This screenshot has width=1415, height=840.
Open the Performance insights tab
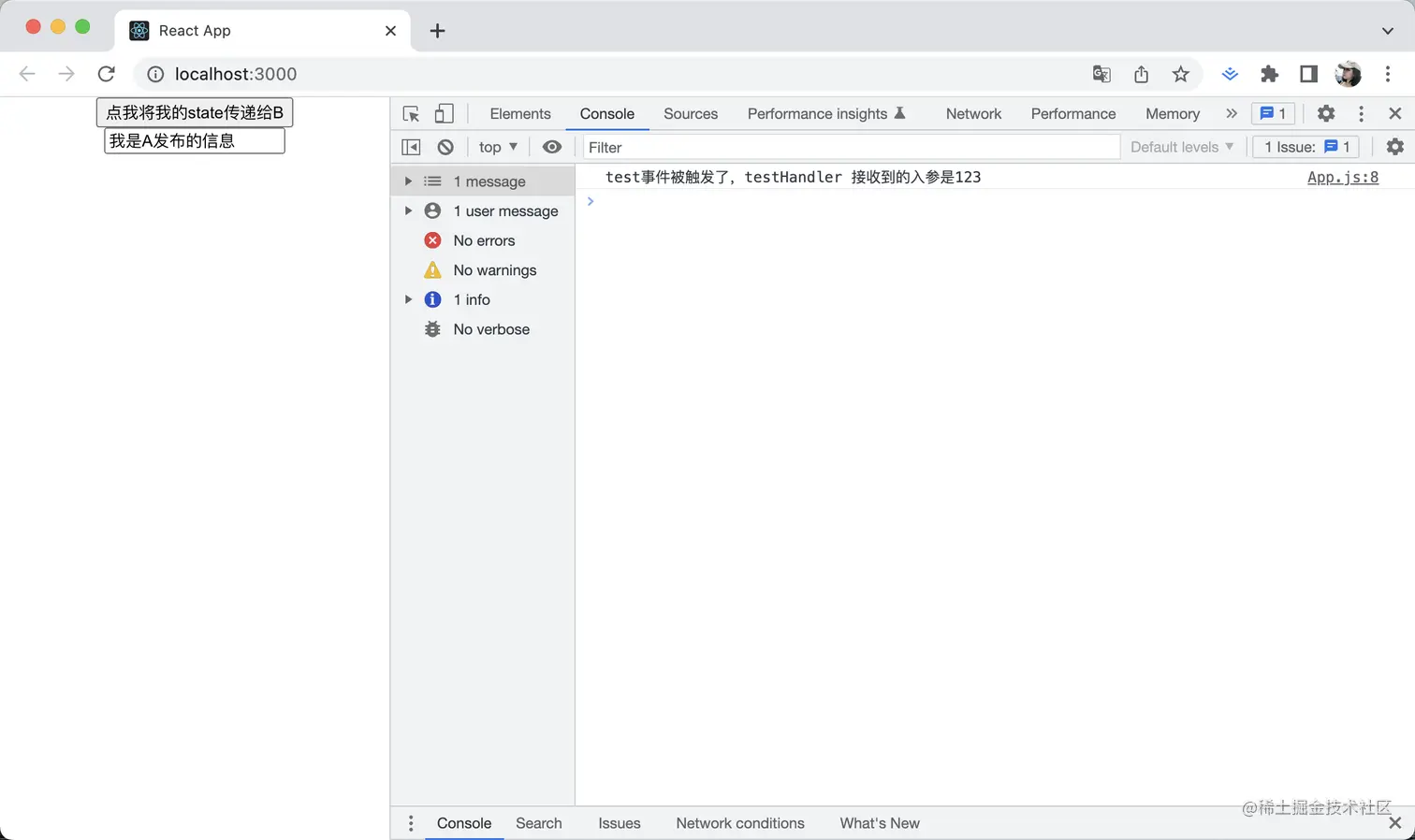tap(826, 113)
